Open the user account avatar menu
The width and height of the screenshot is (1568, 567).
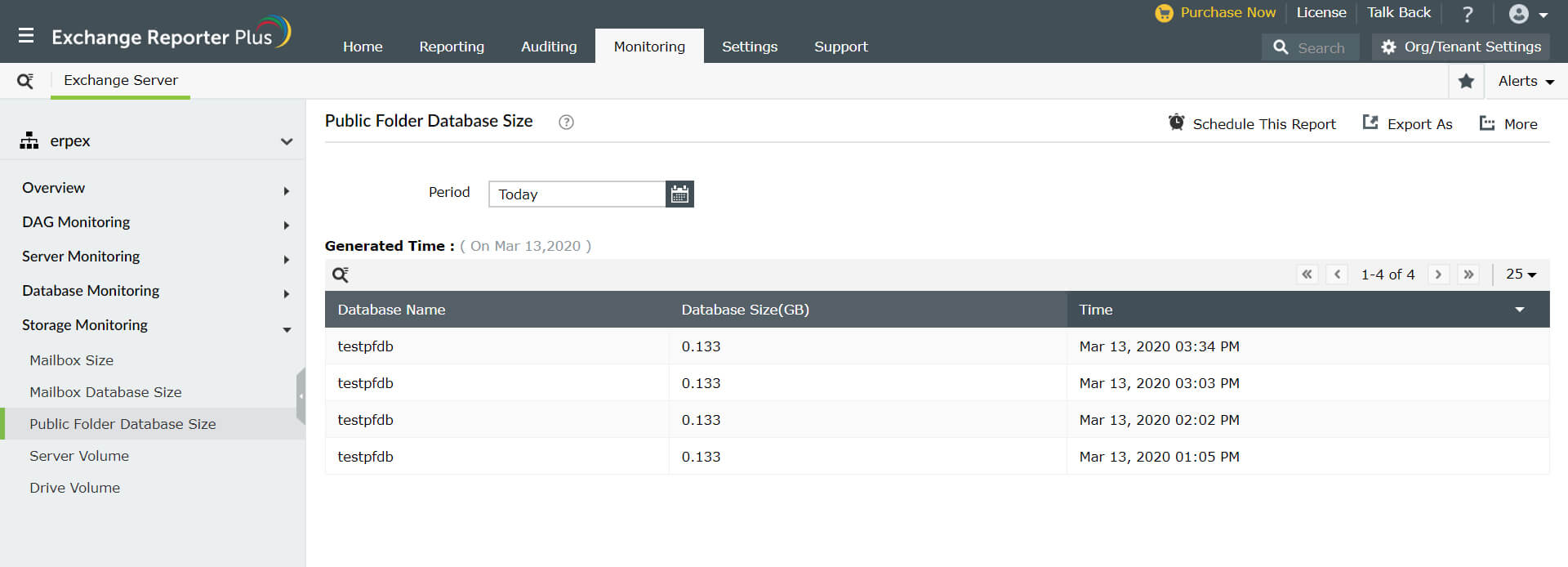1519,14
